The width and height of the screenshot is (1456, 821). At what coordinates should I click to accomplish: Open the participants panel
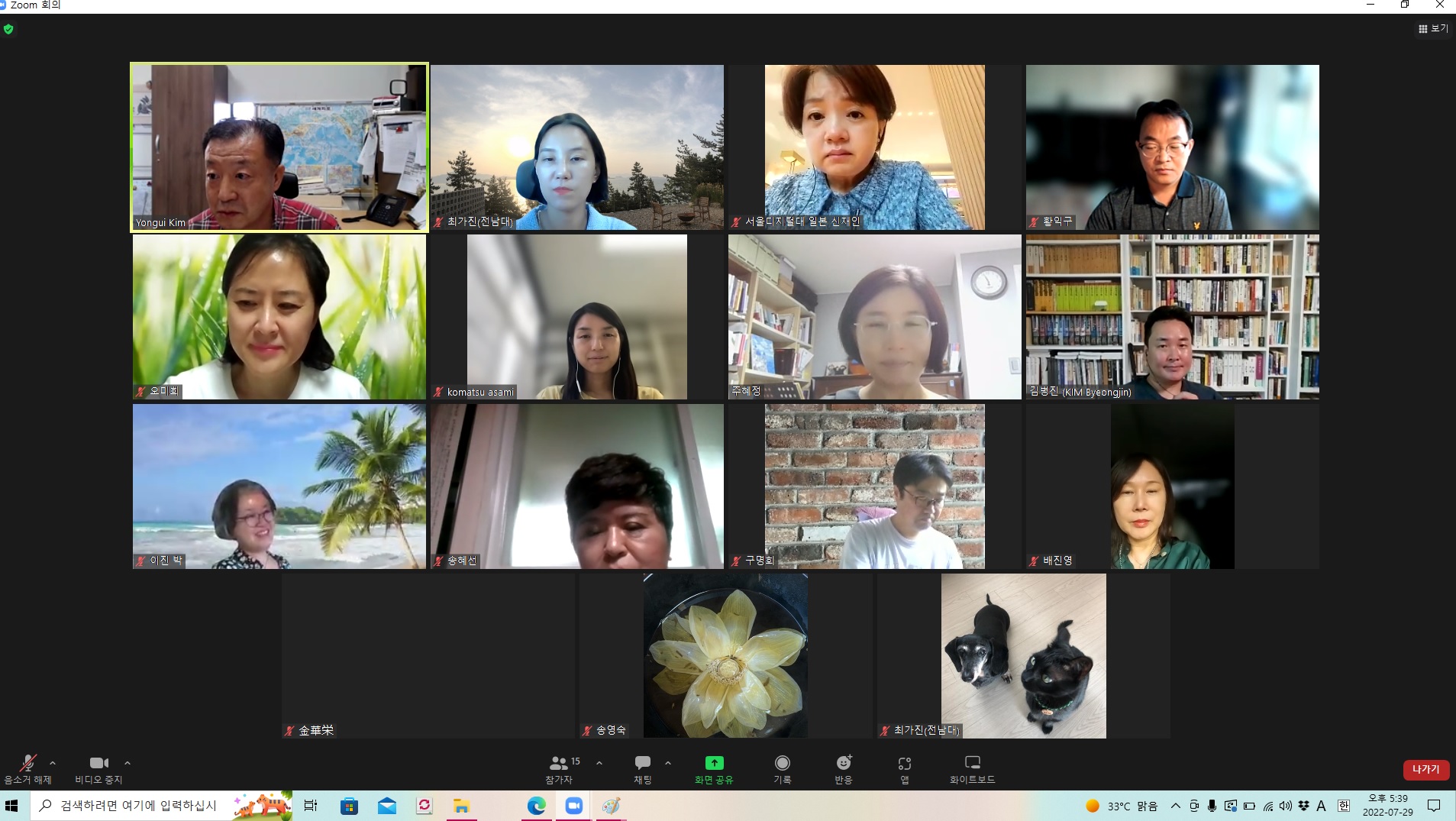pos(559,768)
